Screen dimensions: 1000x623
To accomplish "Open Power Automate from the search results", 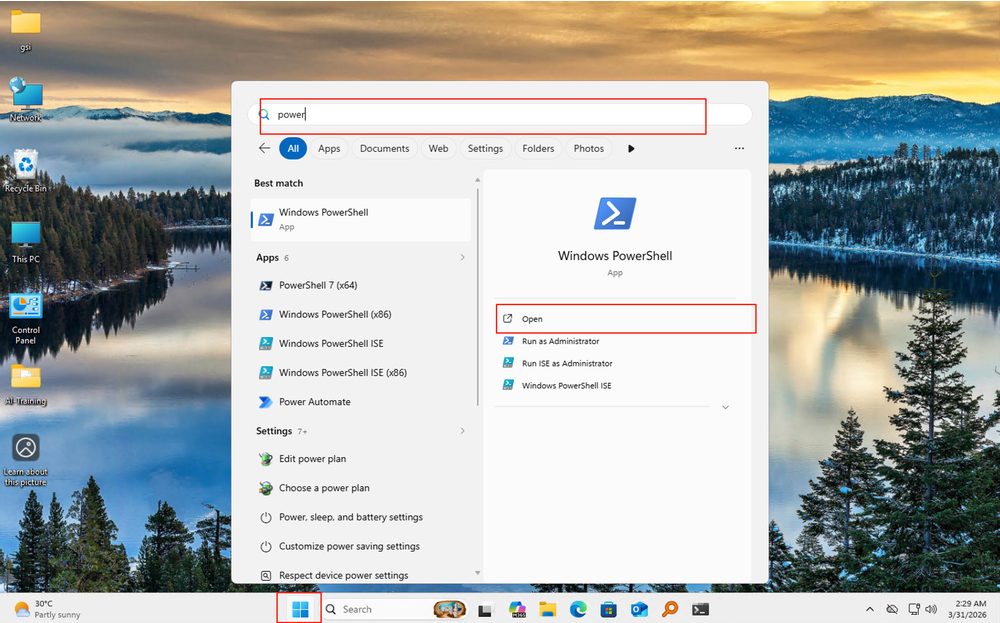I will click(x=314, y=402).
